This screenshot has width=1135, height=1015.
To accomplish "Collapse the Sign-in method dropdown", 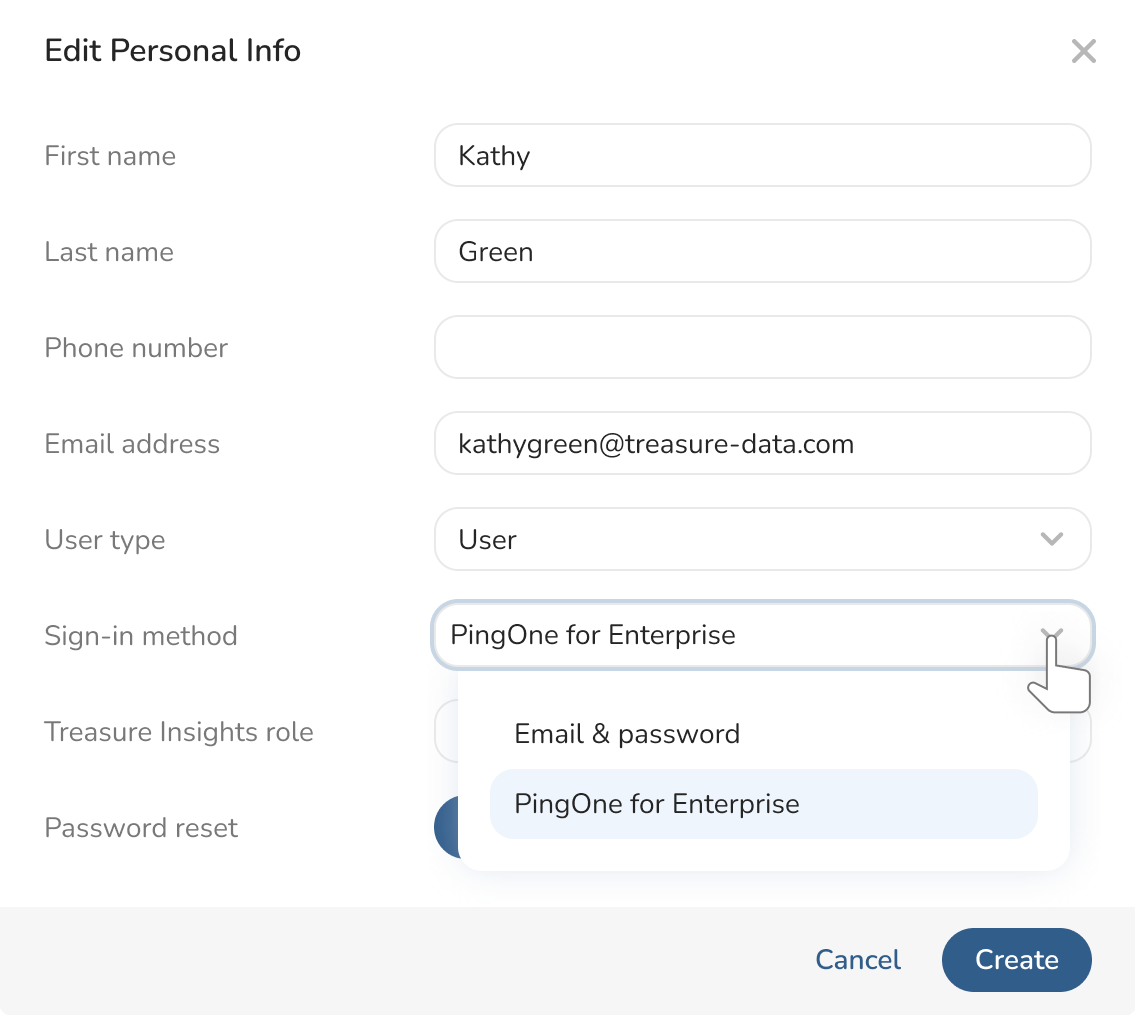I will pos(1051,635).
